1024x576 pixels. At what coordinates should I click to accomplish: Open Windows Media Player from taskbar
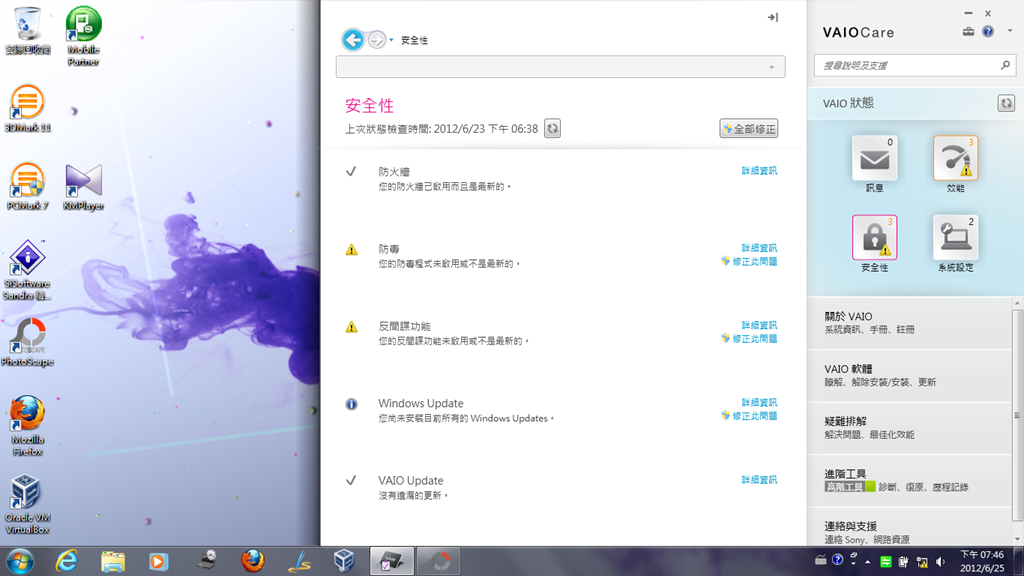pos(158,561)
